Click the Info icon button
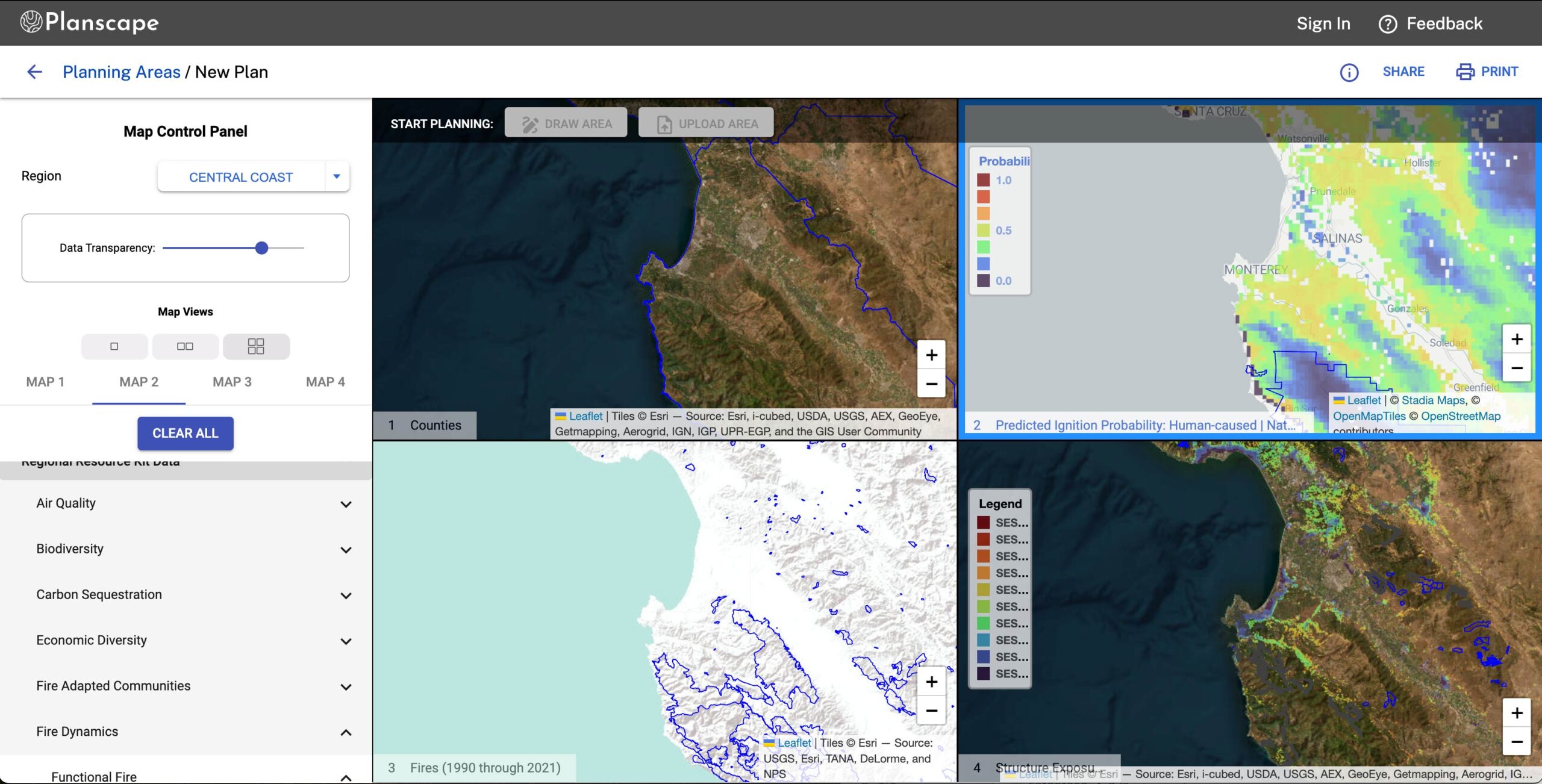This screenshot has width=1542, height=784. click(x=1349, y=72)
